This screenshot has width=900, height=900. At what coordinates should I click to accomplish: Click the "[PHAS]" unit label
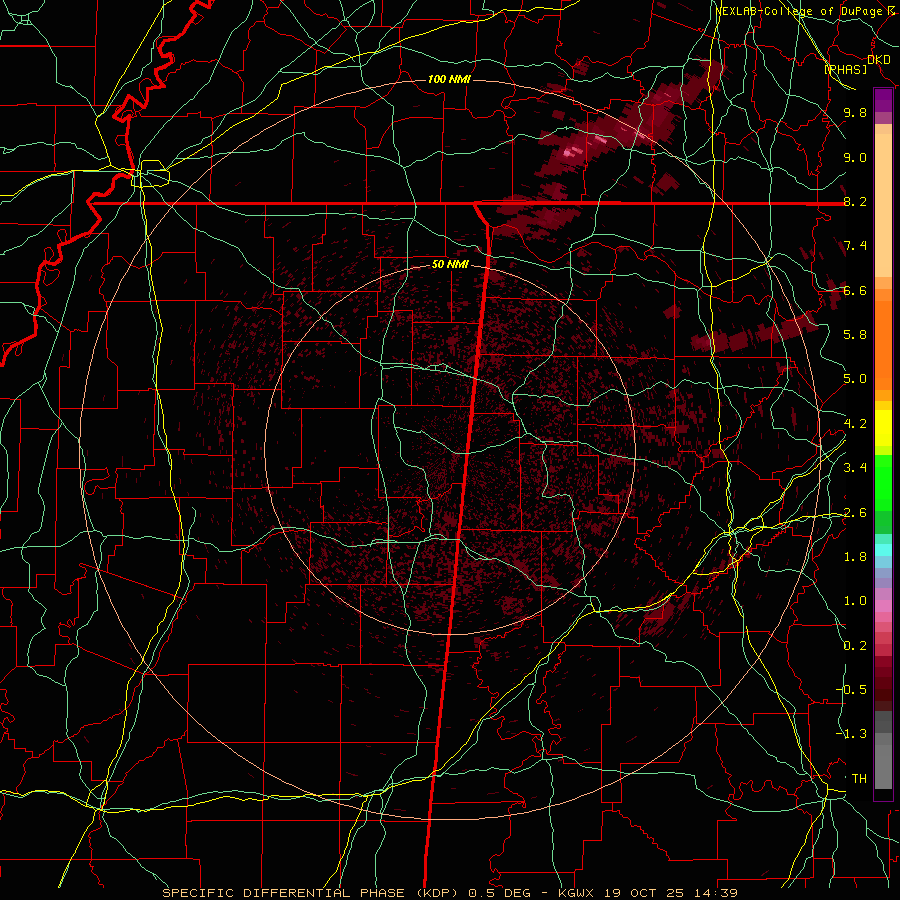coord(845,69)
